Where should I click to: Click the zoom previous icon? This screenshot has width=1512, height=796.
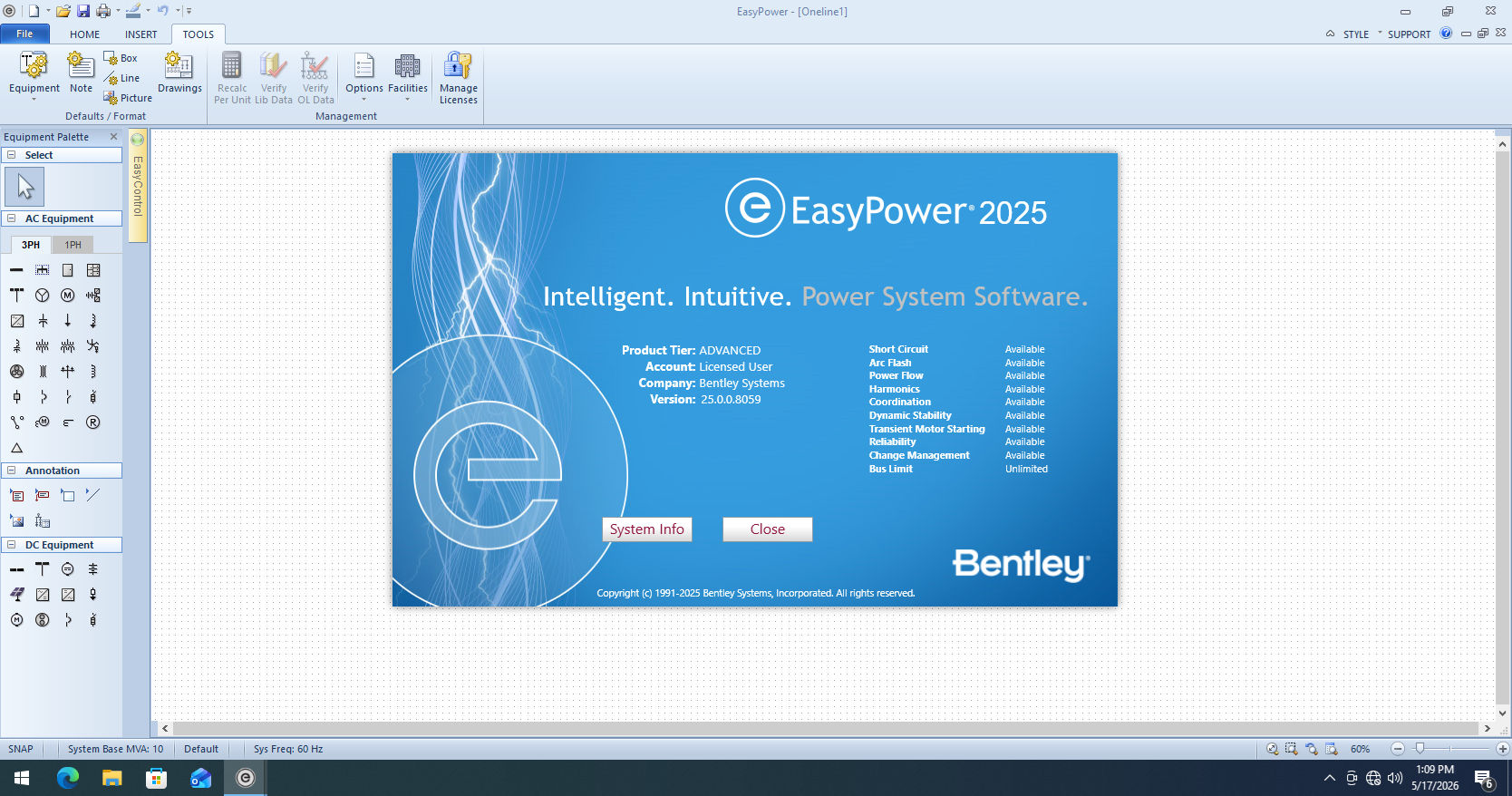point(1312,749)
